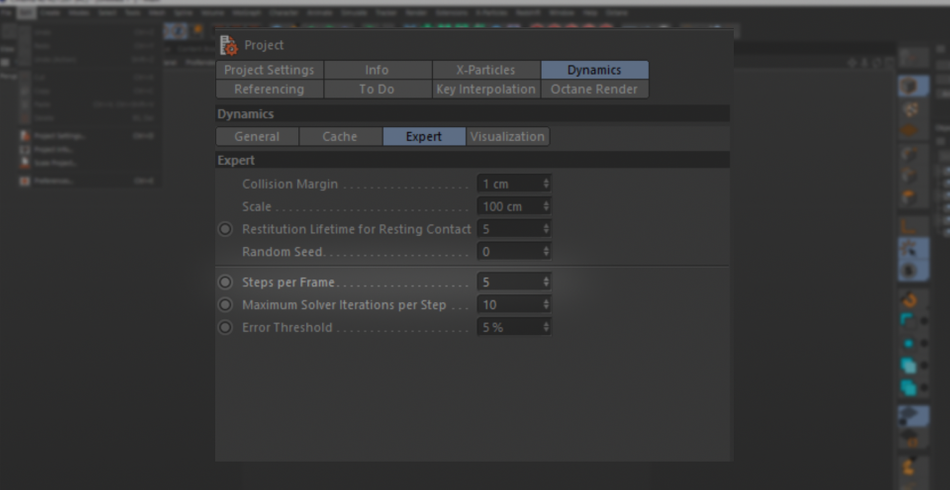950x490 pixels.
Task: Click the Scale spinner arrows
Action: 546,207
